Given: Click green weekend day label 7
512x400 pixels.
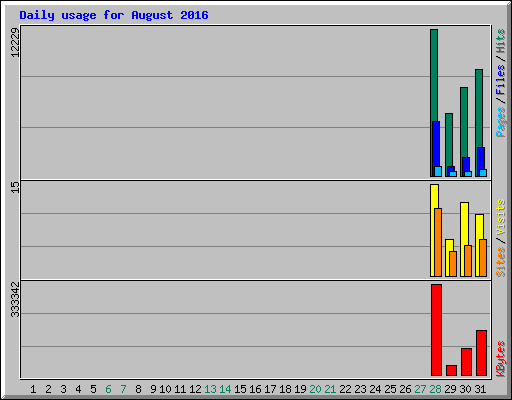Looking at the screenshot, I should click(x=123, y=389).
